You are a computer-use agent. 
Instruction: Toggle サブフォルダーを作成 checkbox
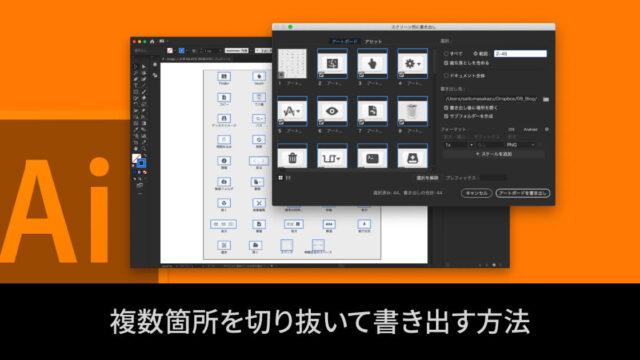[x=446, y=116]
